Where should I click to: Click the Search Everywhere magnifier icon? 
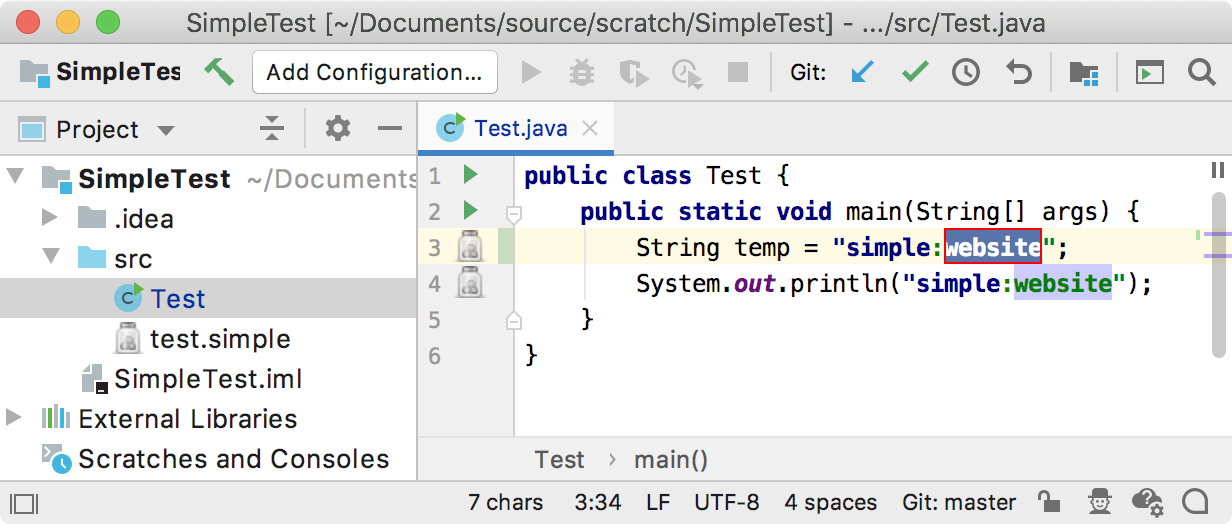(1201, 72)
